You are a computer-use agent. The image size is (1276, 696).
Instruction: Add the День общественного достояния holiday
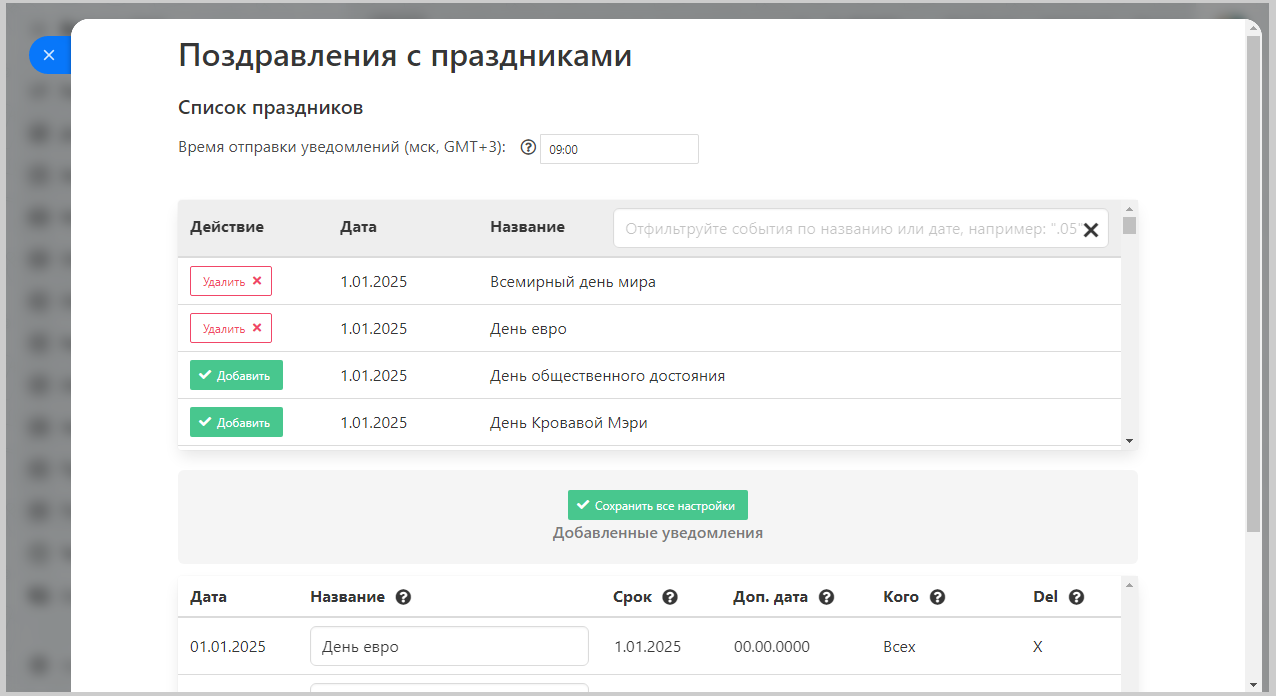(x=236, y=375)
